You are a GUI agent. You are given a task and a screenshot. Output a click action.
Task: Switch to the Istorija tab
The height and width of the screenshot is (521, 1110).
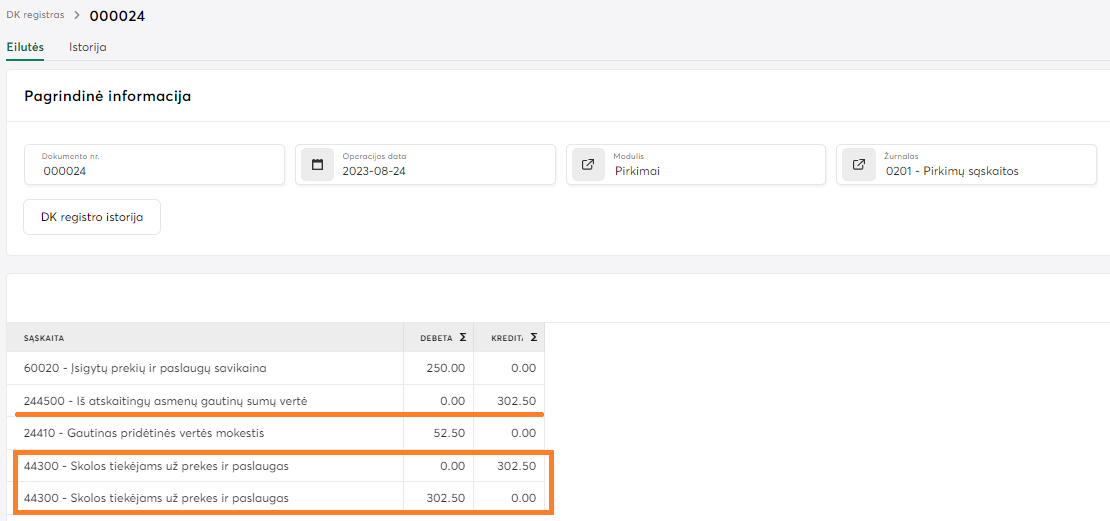88,47
